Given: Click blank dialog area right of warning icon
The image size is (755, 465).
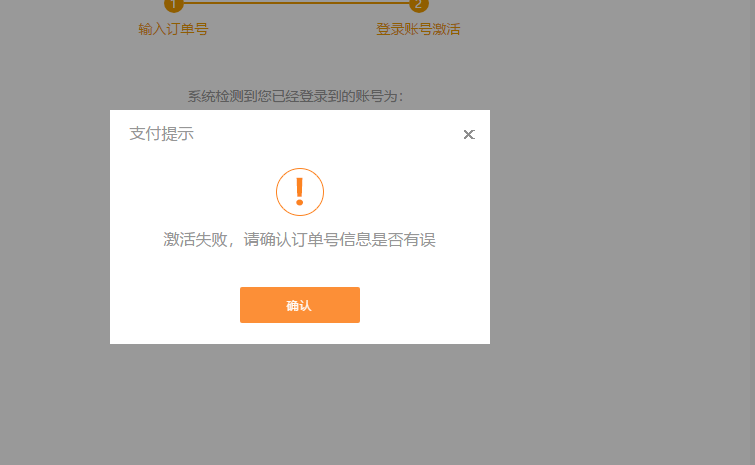Looking at the screenshot, I should [x=410, y=192].
